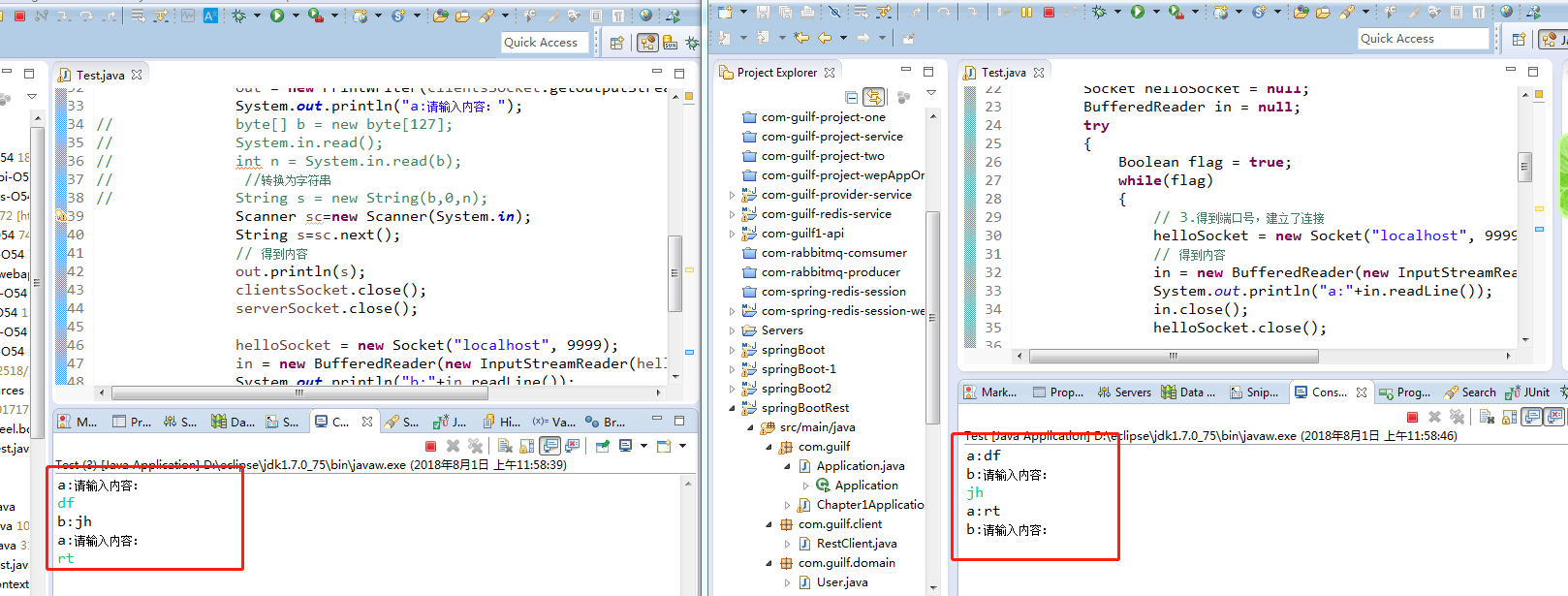Open the Run dropdown arrow in left toolbar
The width and height of the screenshot is (1568, 596).
pos(295,16)
